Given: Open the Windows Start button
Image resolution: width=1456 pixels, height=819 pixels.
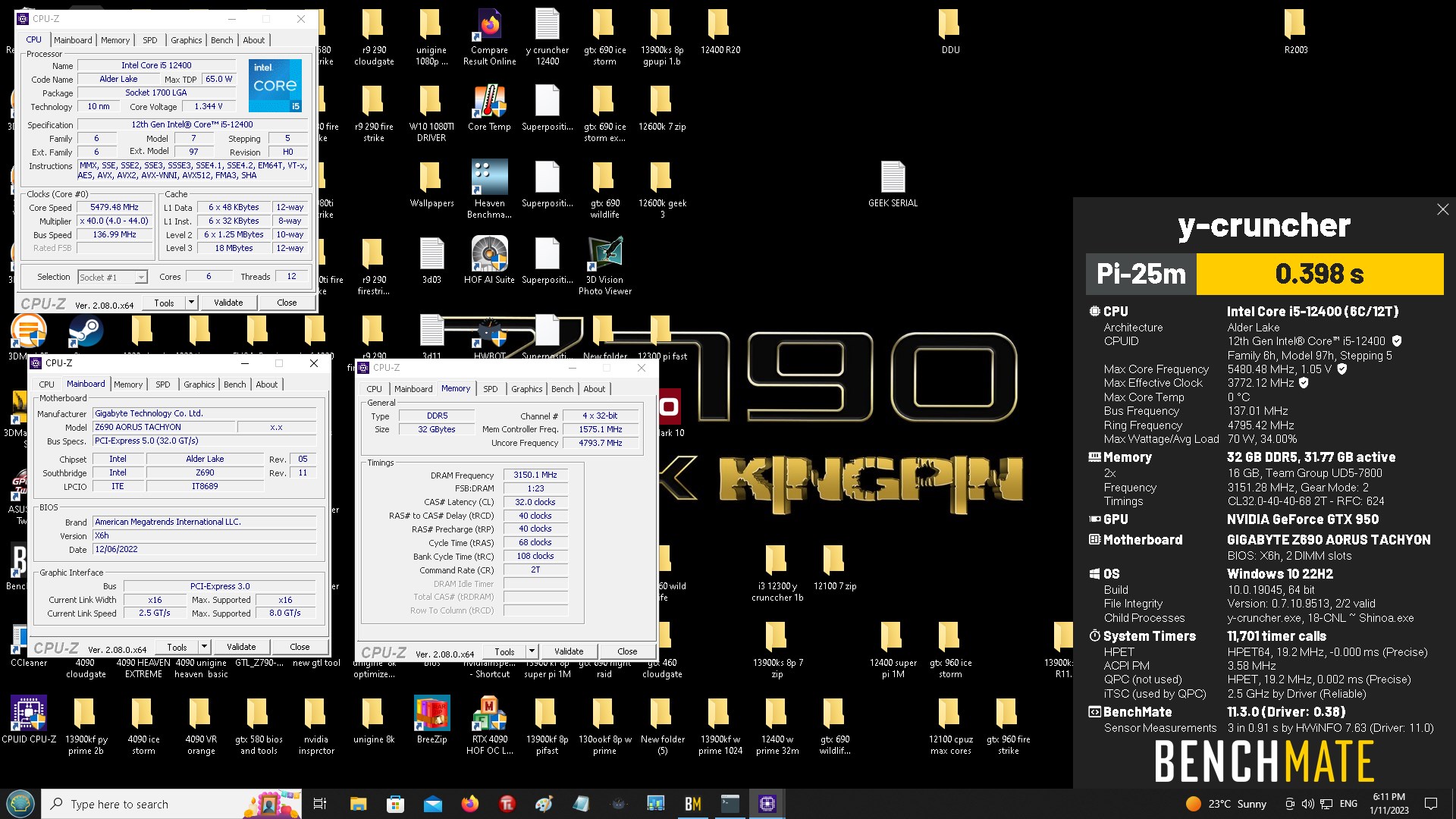Looking at the screenshot, I should [x=20, y=804].
